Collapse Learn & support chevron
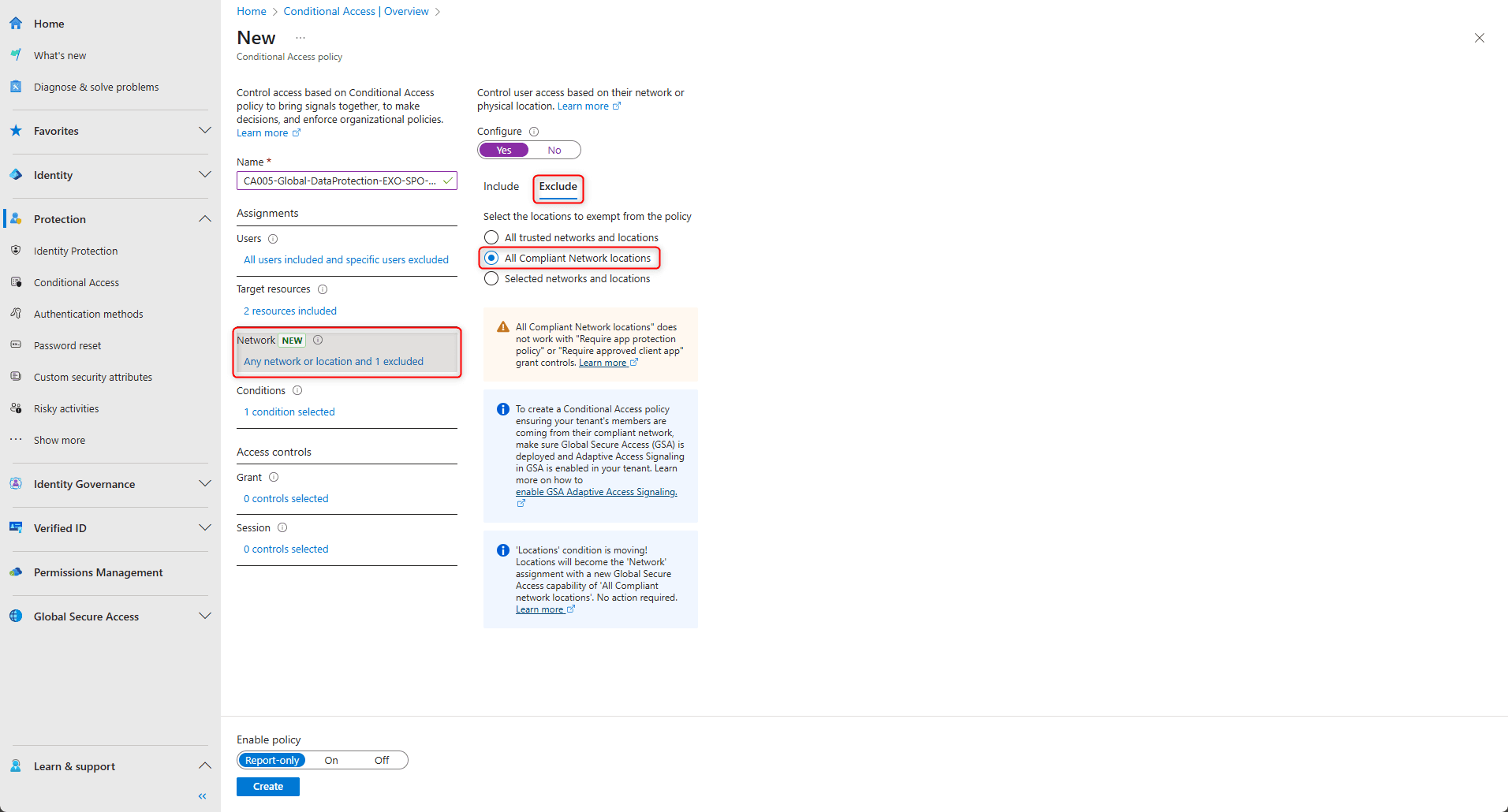Image resolution: width=1508 pixels, height=812 pixels. pos(205,765)
